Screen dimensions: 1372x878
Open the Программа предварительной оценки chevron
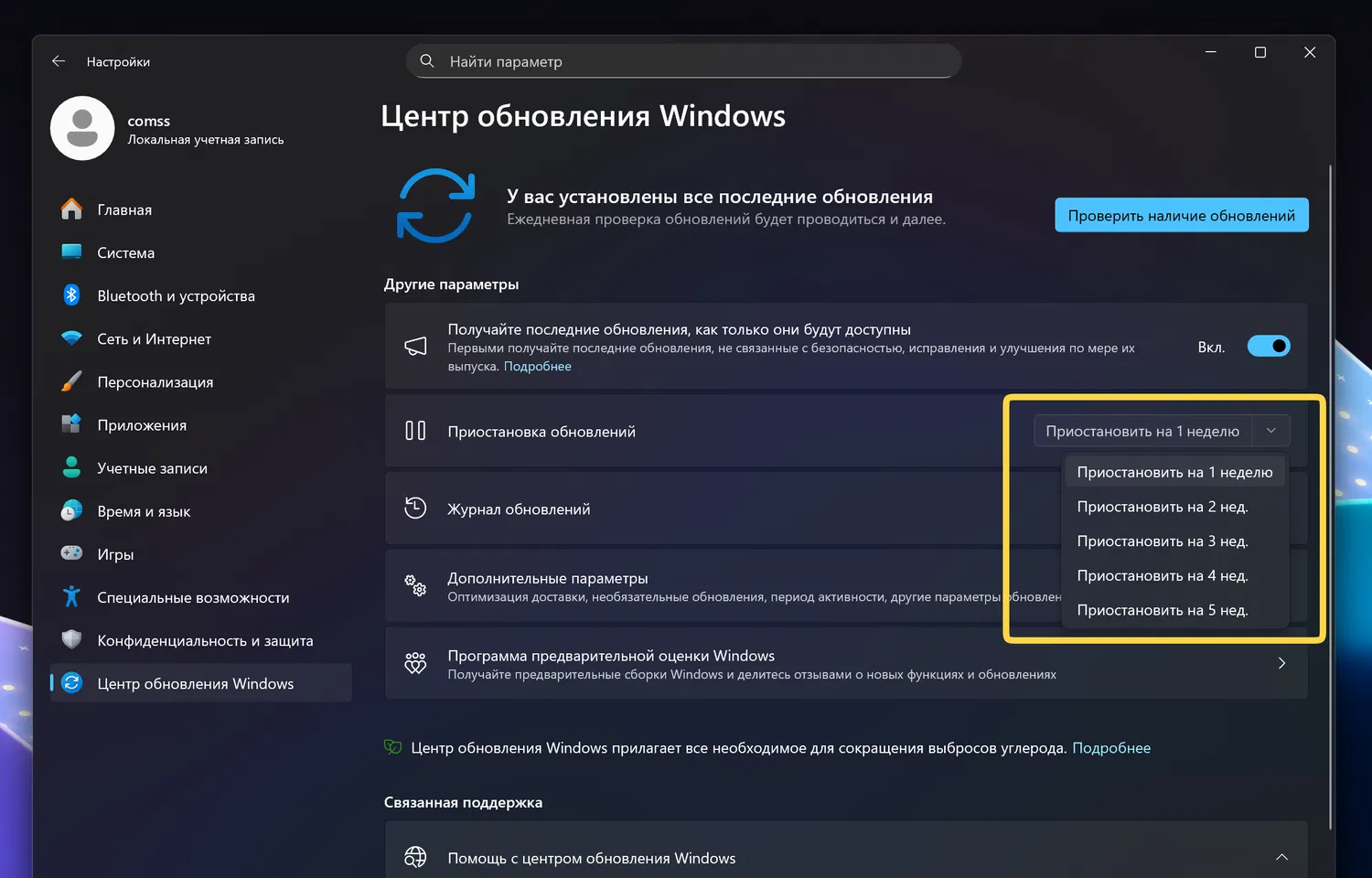pyautogui.click(x=1281, y=663)
